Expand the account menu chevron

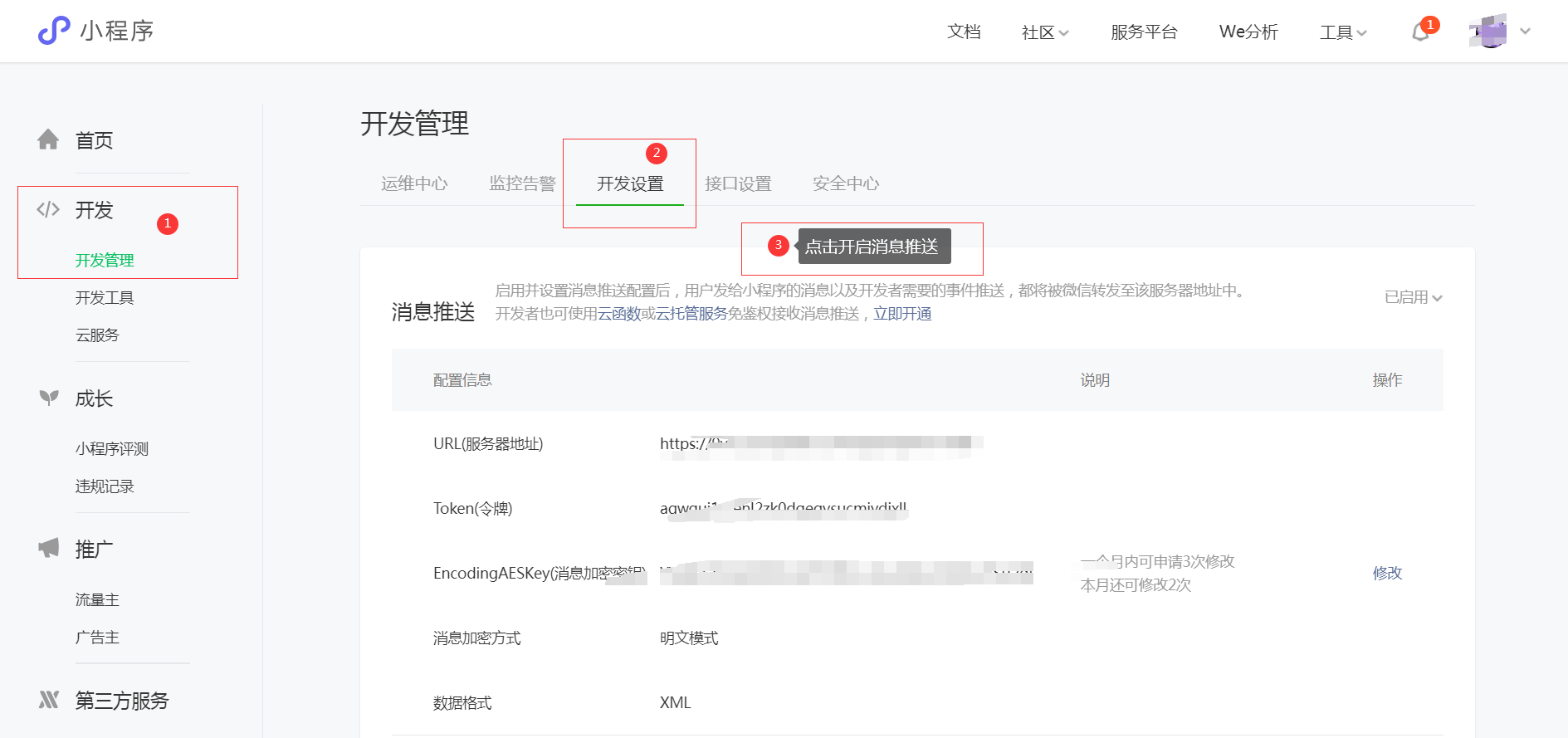point(1525,32)
